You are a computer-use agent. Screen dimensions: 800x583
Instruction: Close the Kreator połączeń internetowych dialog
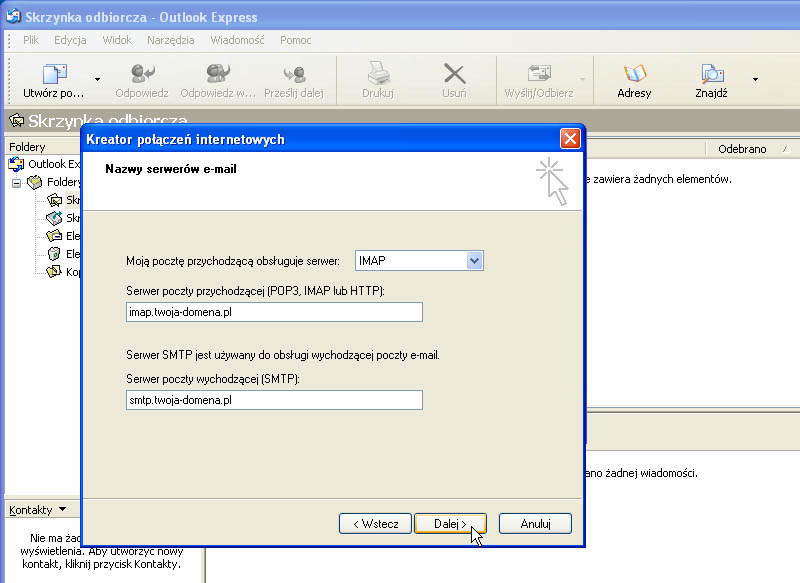[570, 139]
